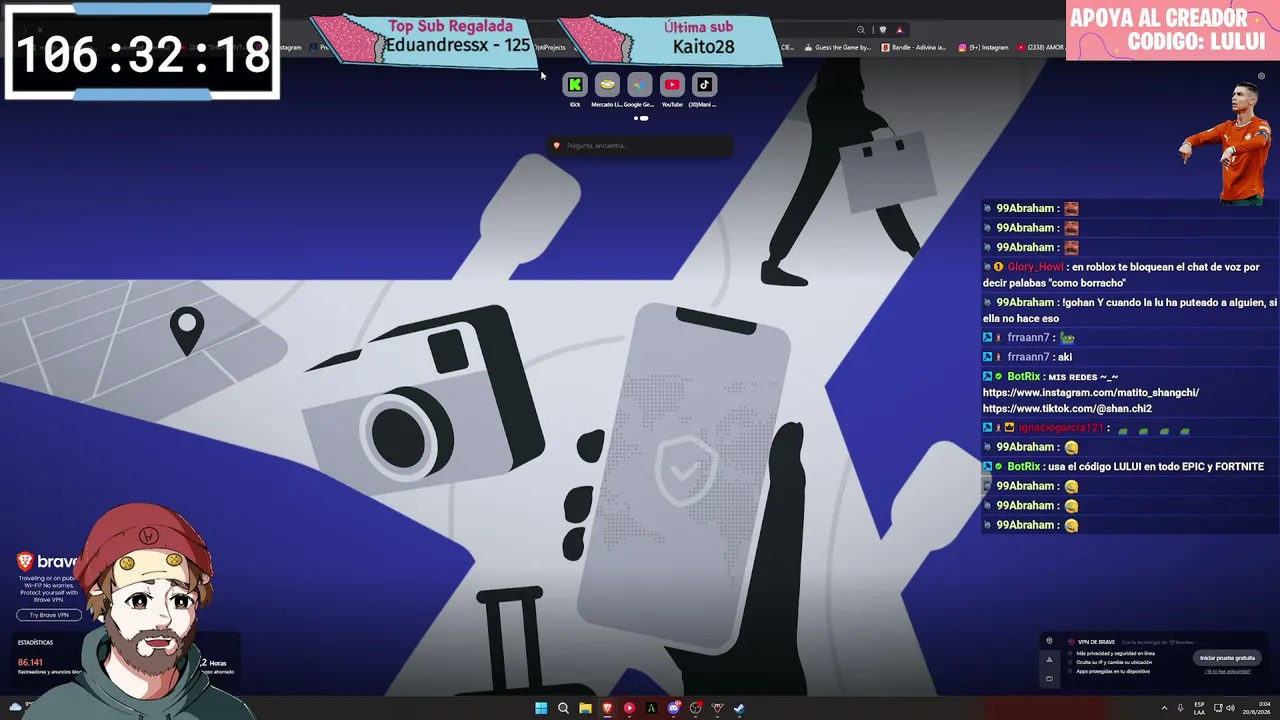Open File Explorer from the taskbar
Screen dimensions: 1280x720
click(585, 708)
